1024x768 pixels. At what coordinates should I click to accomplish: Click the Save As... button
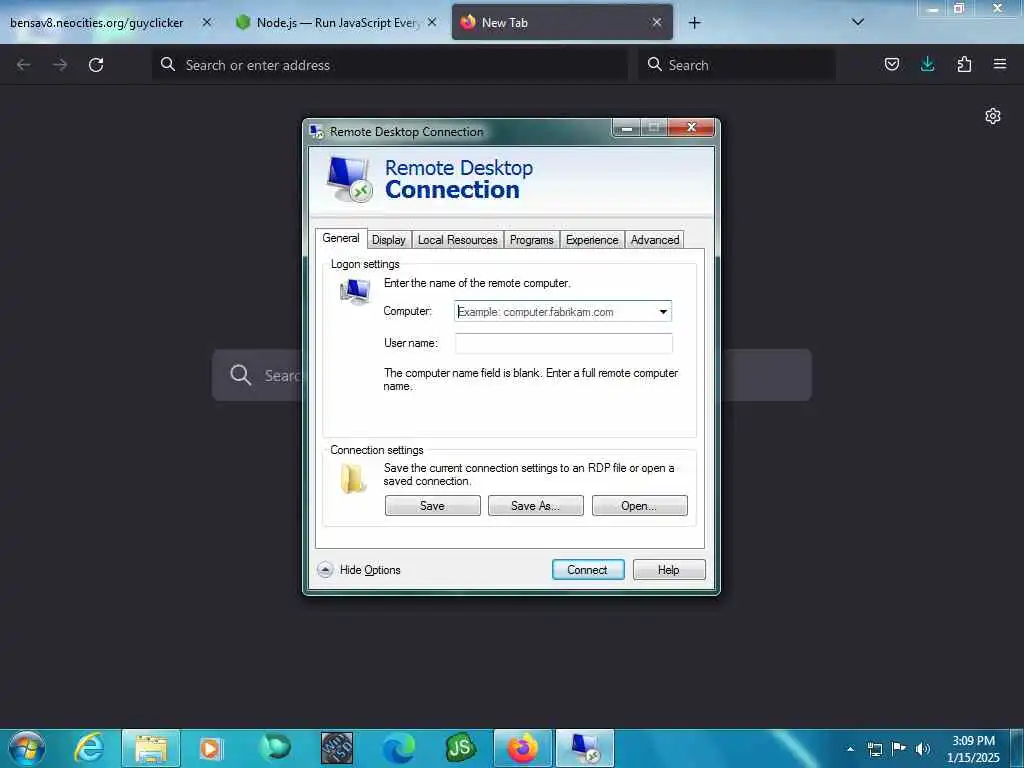coord(536,505)
